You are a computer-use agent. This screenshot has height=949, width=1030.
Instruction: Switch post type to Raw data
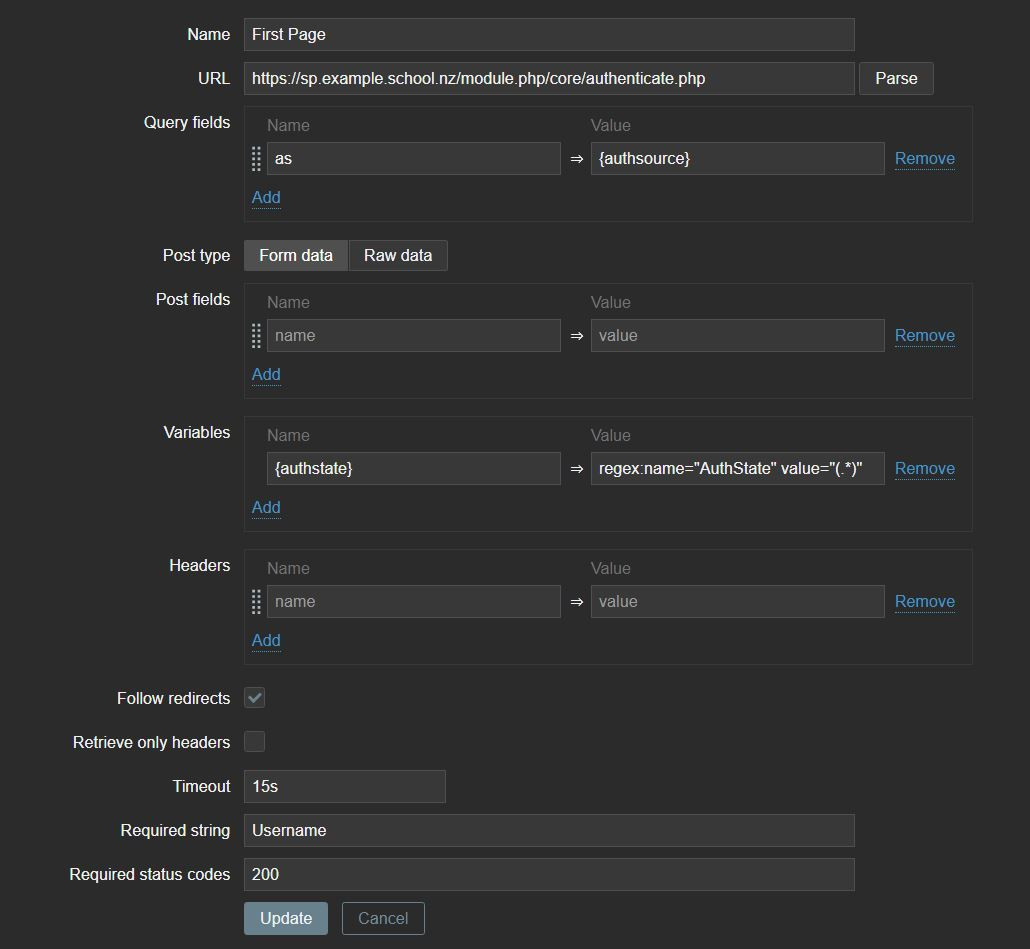397,256
